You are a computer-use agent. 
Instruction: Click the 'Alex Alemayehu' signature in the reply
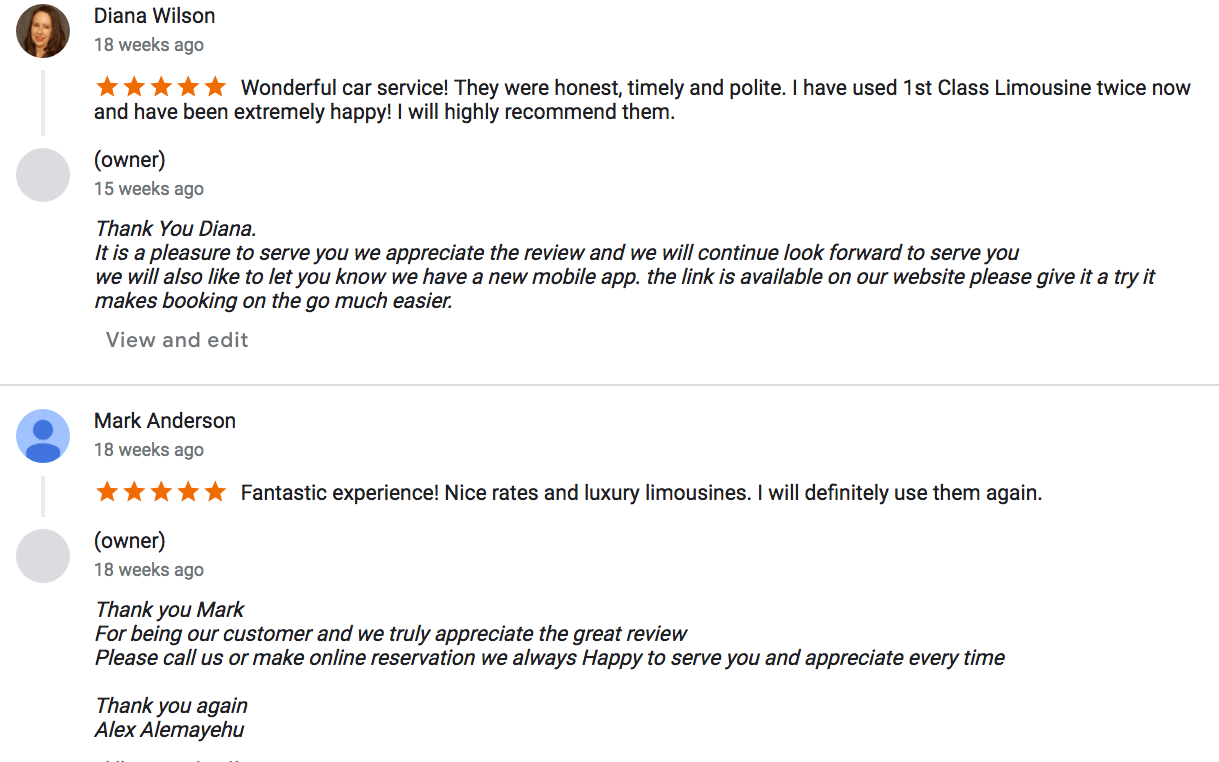point(169,730)
